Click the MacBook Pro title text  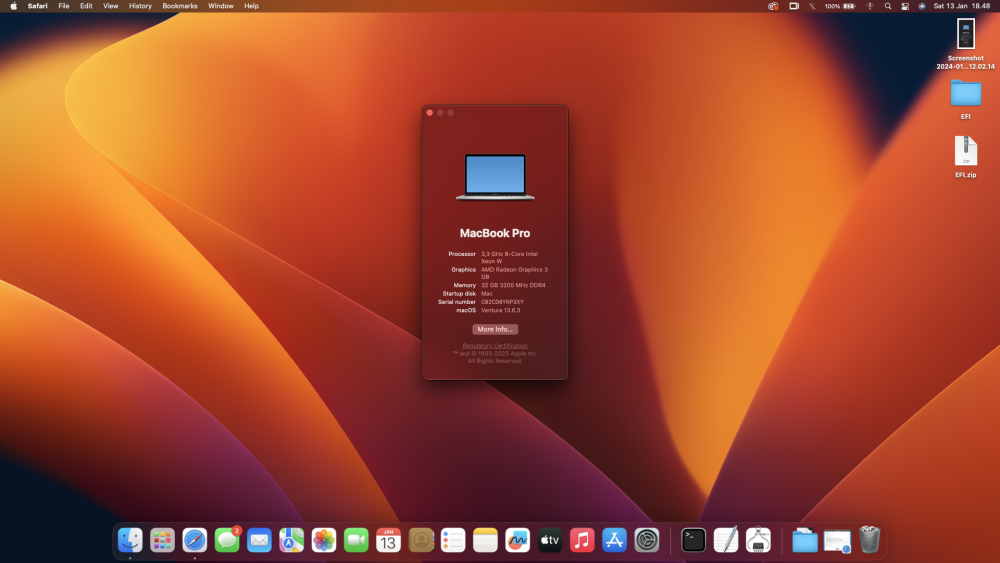(x=495, y=233)
